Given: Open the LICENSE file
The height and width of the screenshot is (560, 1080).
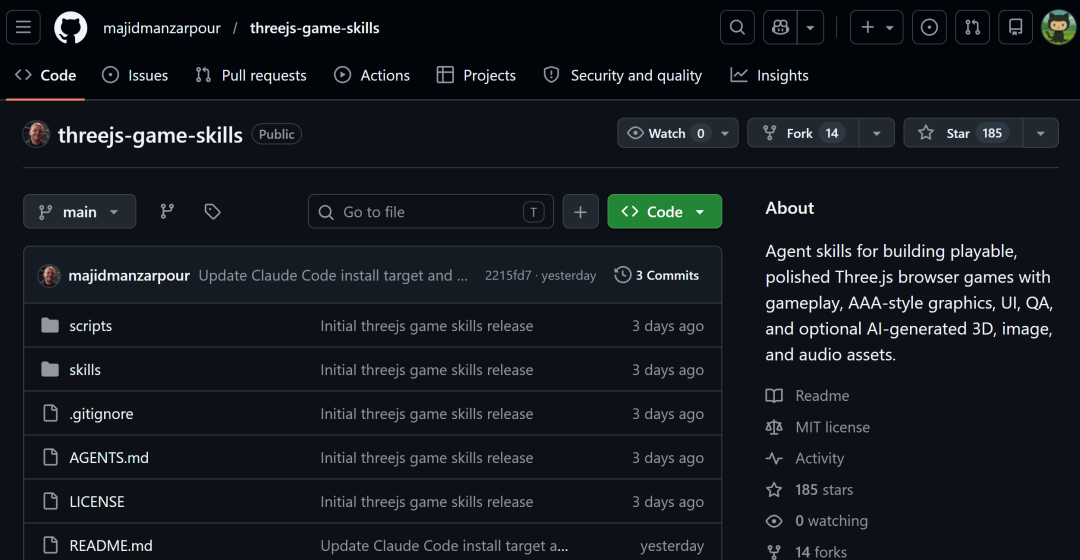Looking at the screenshot, I should [x=97, y=502].
